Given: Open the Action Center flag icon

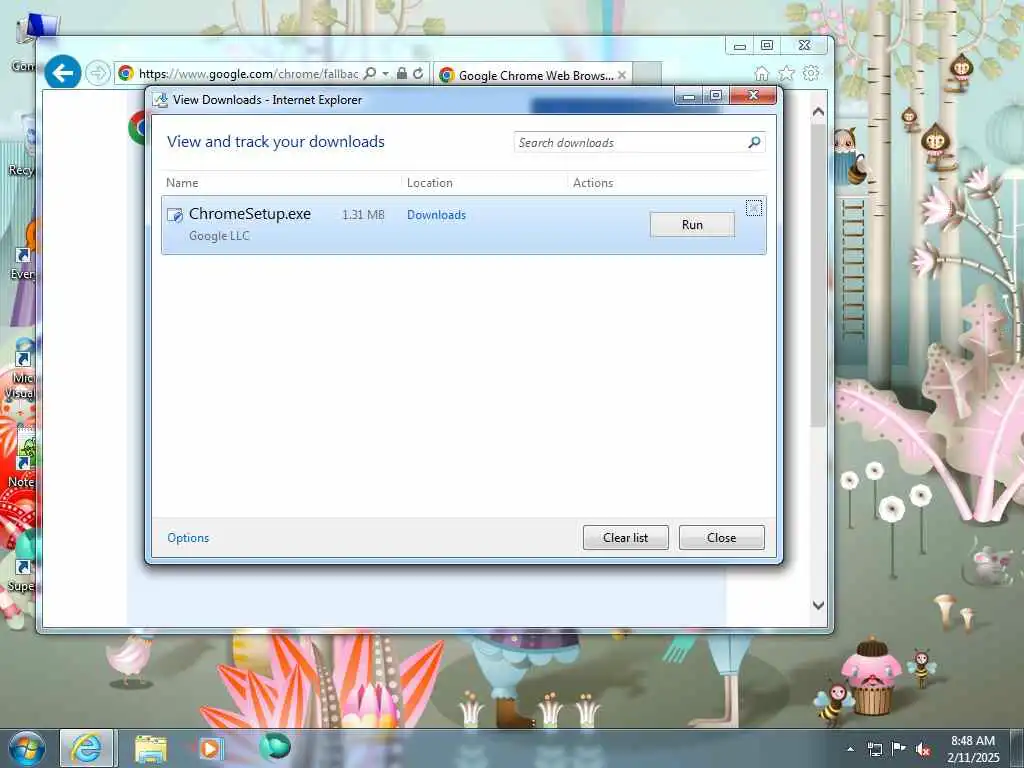Looking at the screenshot, I should 899,749.
